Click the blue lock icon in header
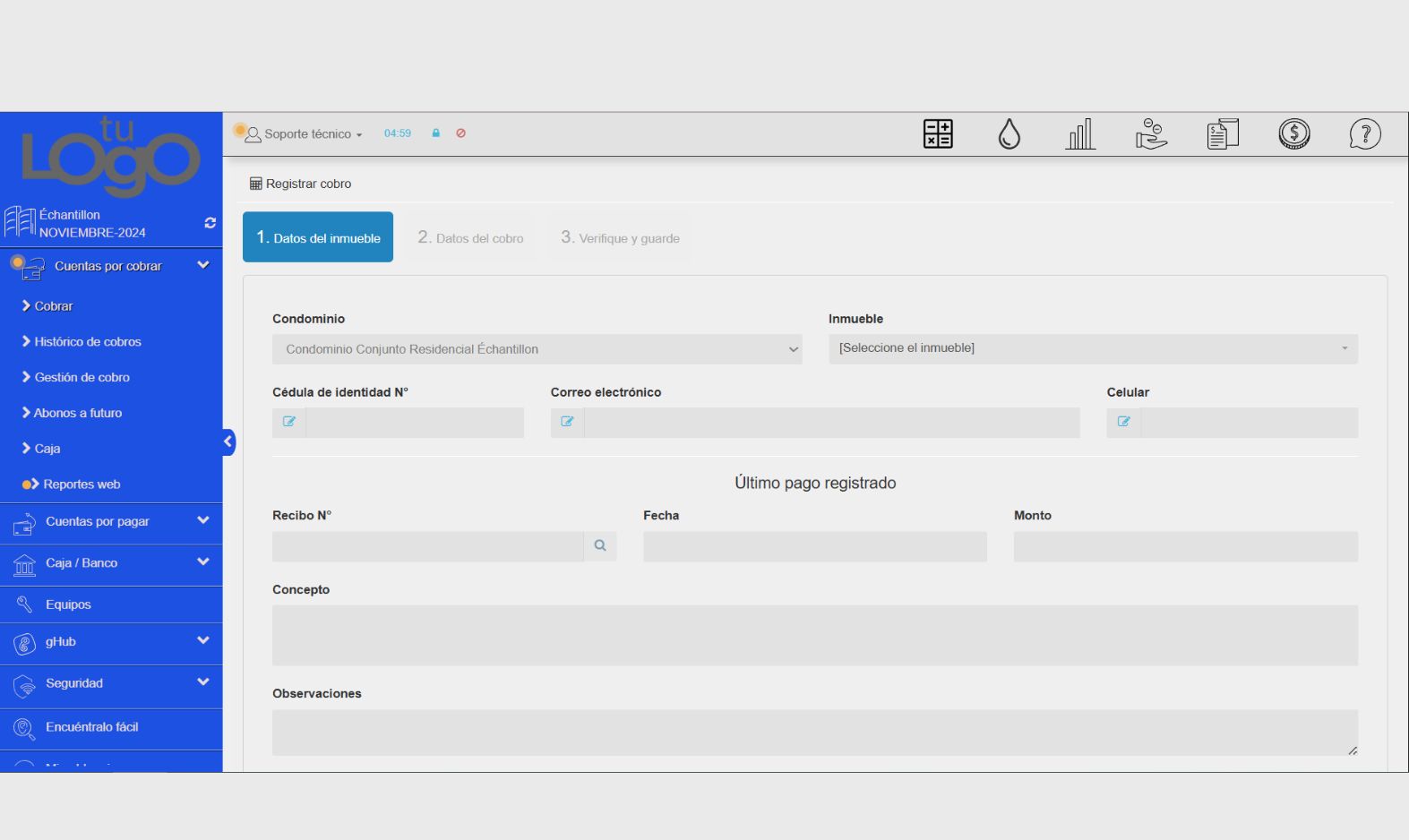The image size is (1409, 840). coord(436,133)
